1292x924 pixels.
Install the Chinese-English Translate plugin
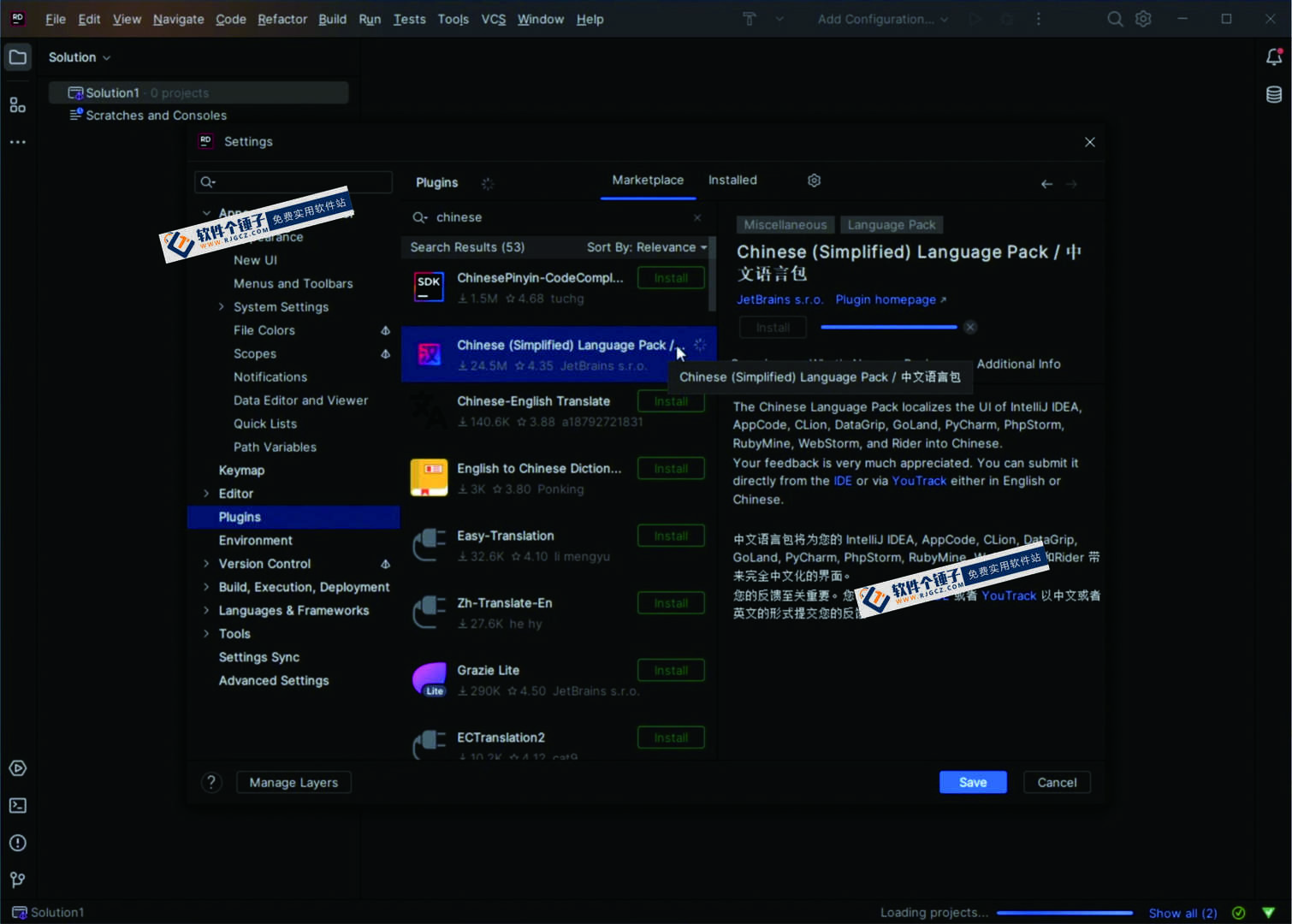[x=671, y=401]
